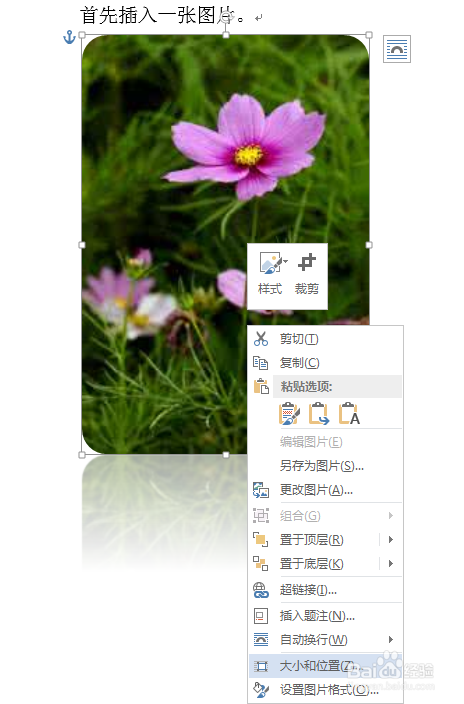Click the format picture icon

(261, 690)
